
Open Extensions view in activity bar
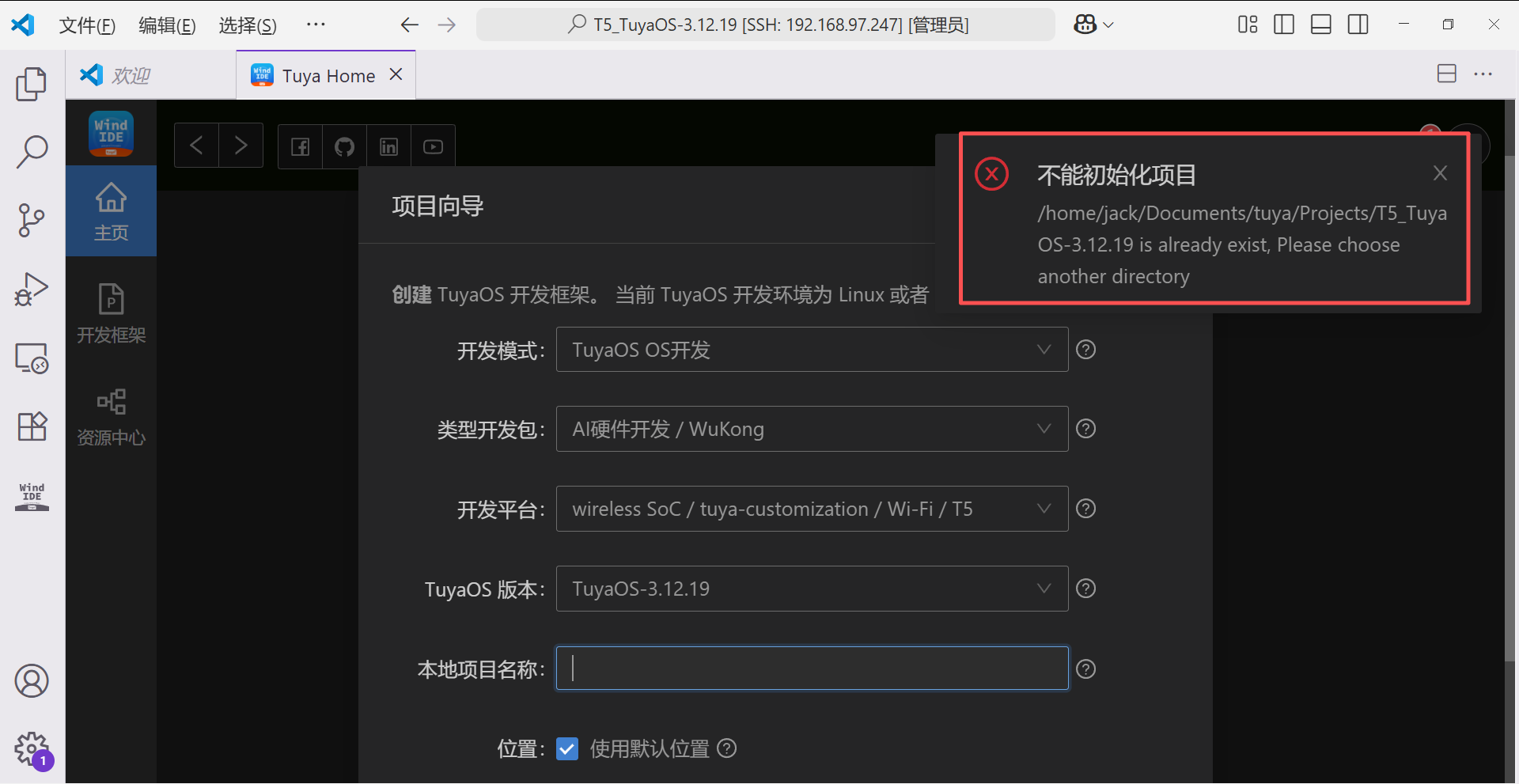click(x=32, y=426)
